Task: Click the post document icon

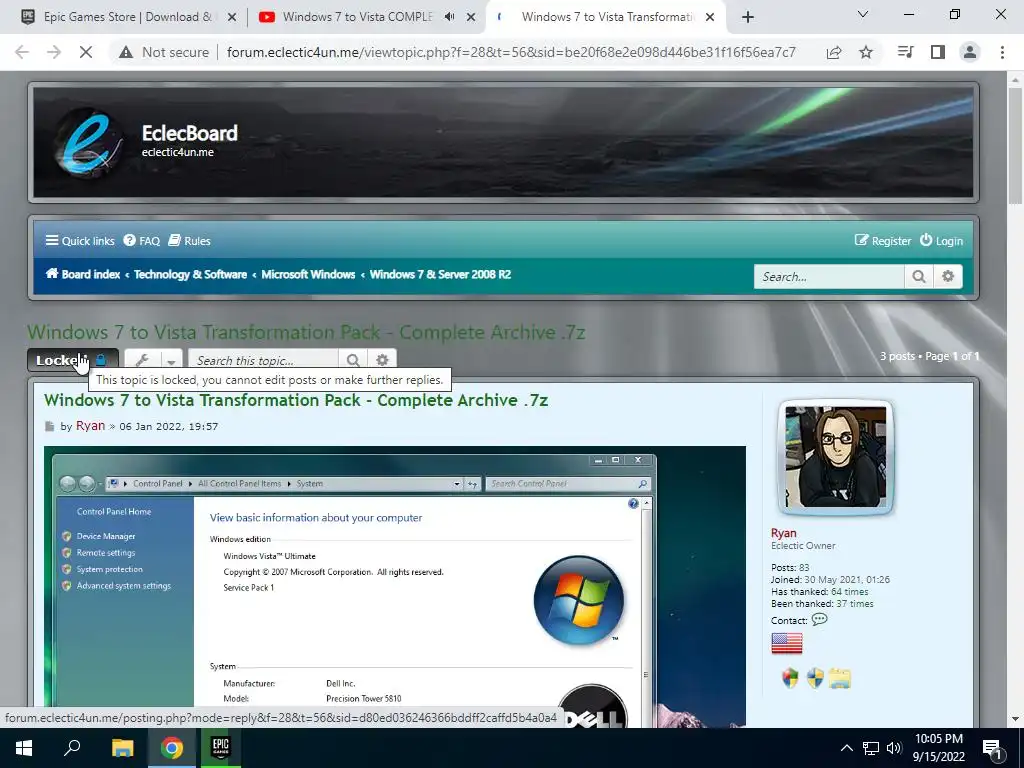Action: click(x=50, y=426)
